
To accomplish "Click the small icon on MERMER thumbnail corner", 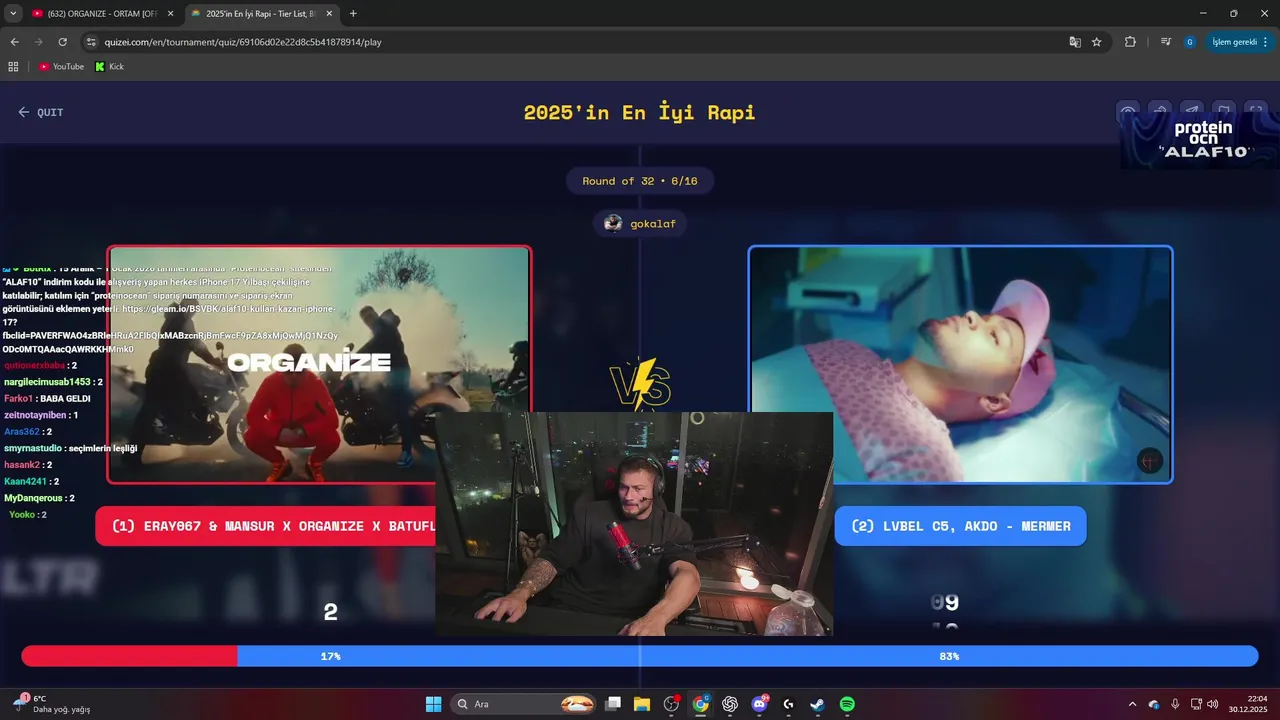I will tap(1150, 460).
